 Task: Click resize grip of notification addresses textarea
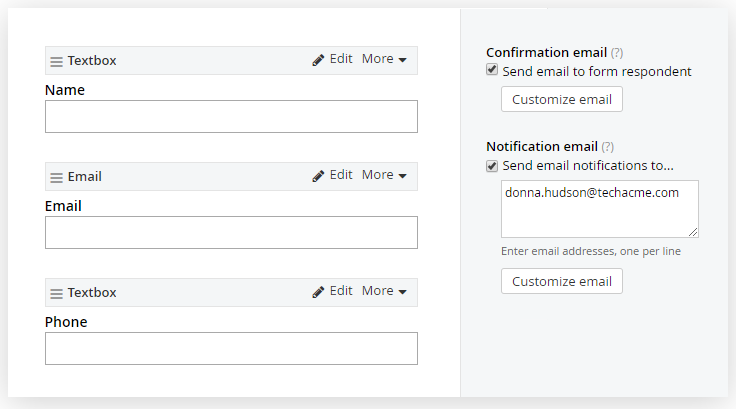(693, 232)
